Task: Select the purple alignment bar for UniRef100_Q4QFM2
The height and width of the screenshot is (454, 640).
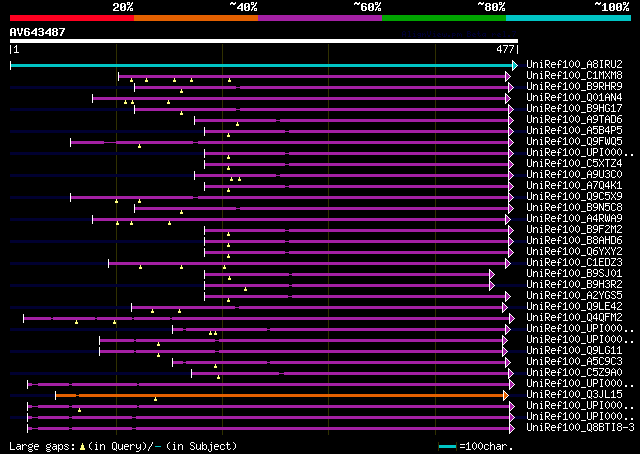Action: (x=267, y=318)
